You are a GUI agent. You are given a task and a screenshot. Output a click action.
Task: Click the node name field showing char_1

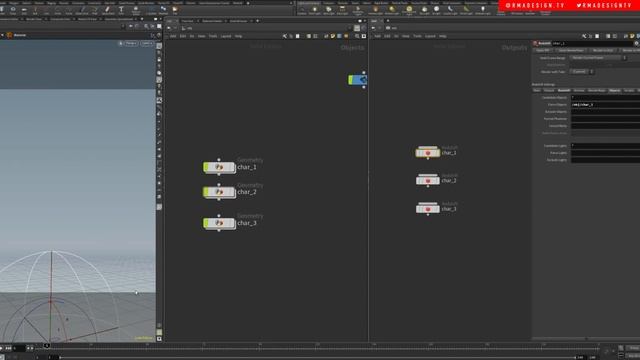[592, 43]
